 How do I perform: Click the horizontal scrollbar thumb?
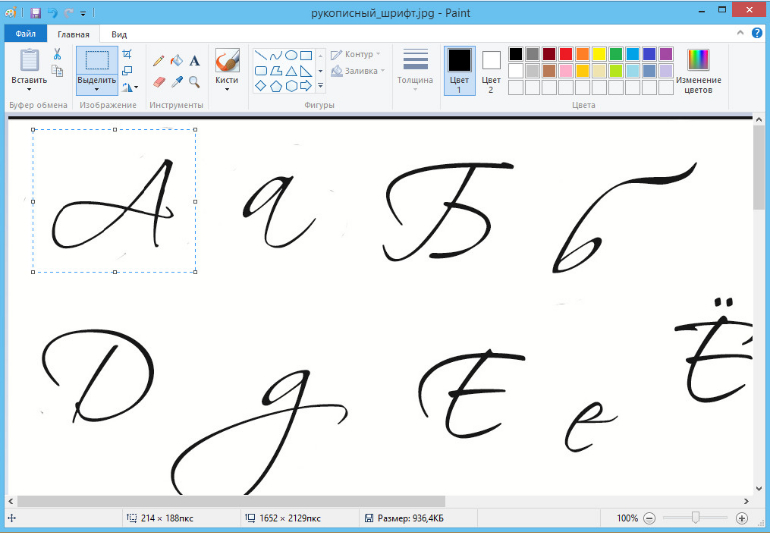click(231, 502)
